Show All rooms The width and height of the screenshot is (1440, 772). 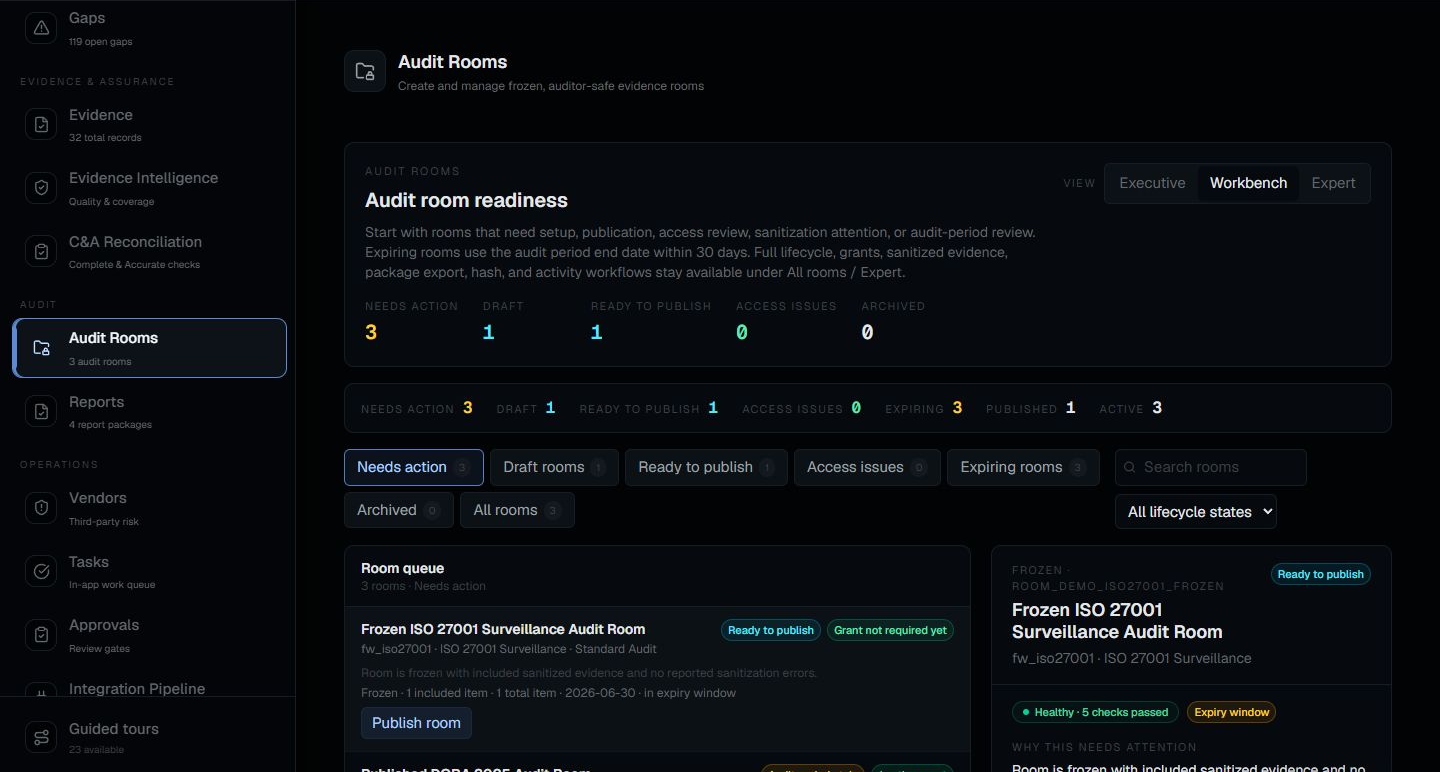[517, 510]
